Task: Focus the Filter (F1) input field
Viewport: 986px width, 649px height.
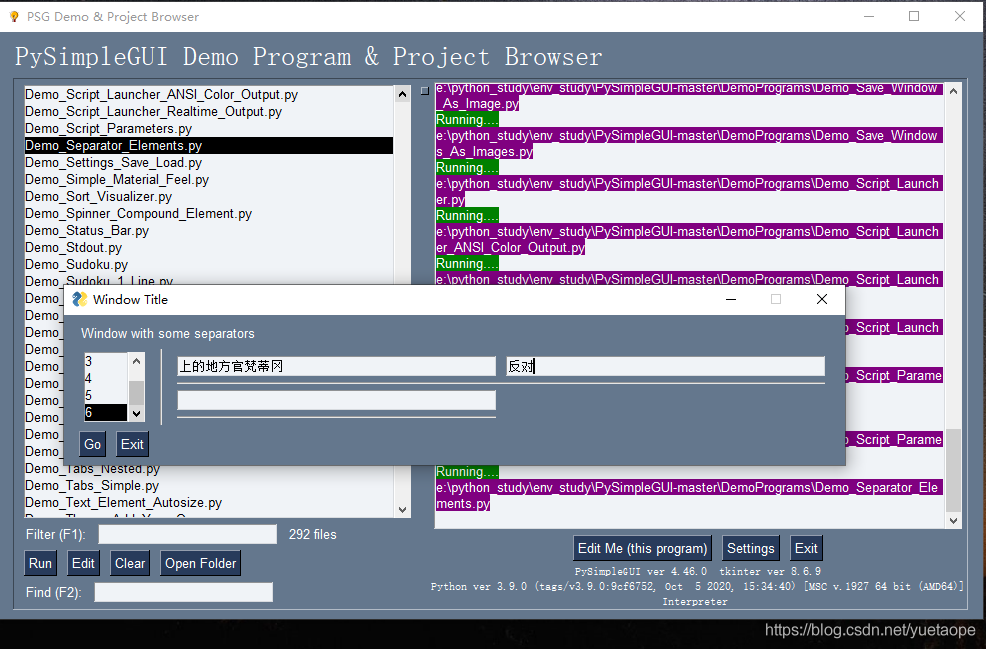Action: tap(187, 535)
